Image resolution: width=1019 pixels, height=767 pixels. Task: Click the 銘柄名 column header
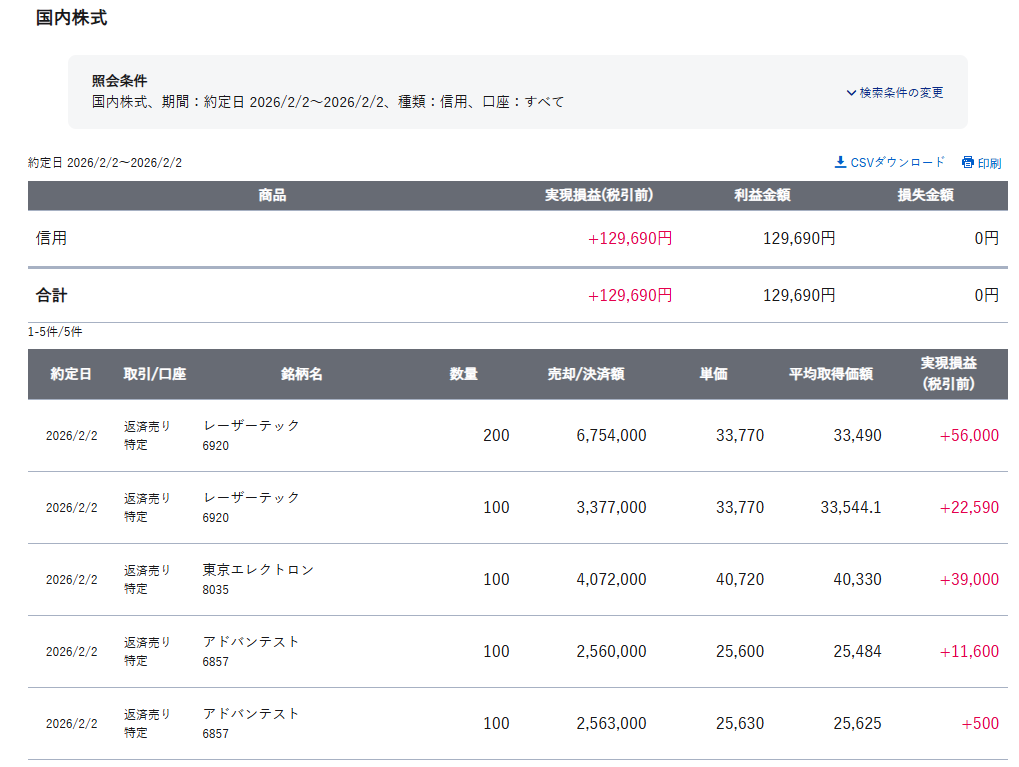301,374
